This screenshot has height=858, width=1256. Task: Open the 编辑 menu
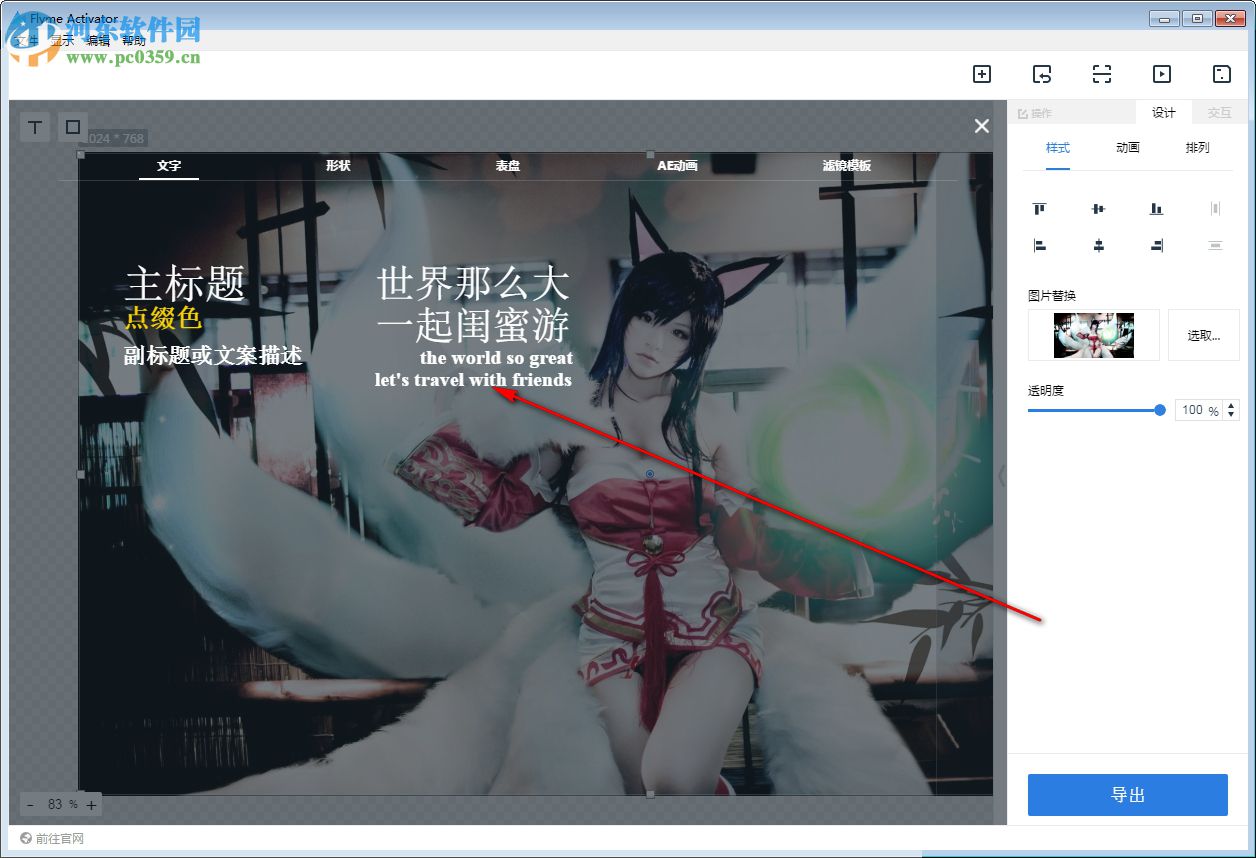pos(100,39)
